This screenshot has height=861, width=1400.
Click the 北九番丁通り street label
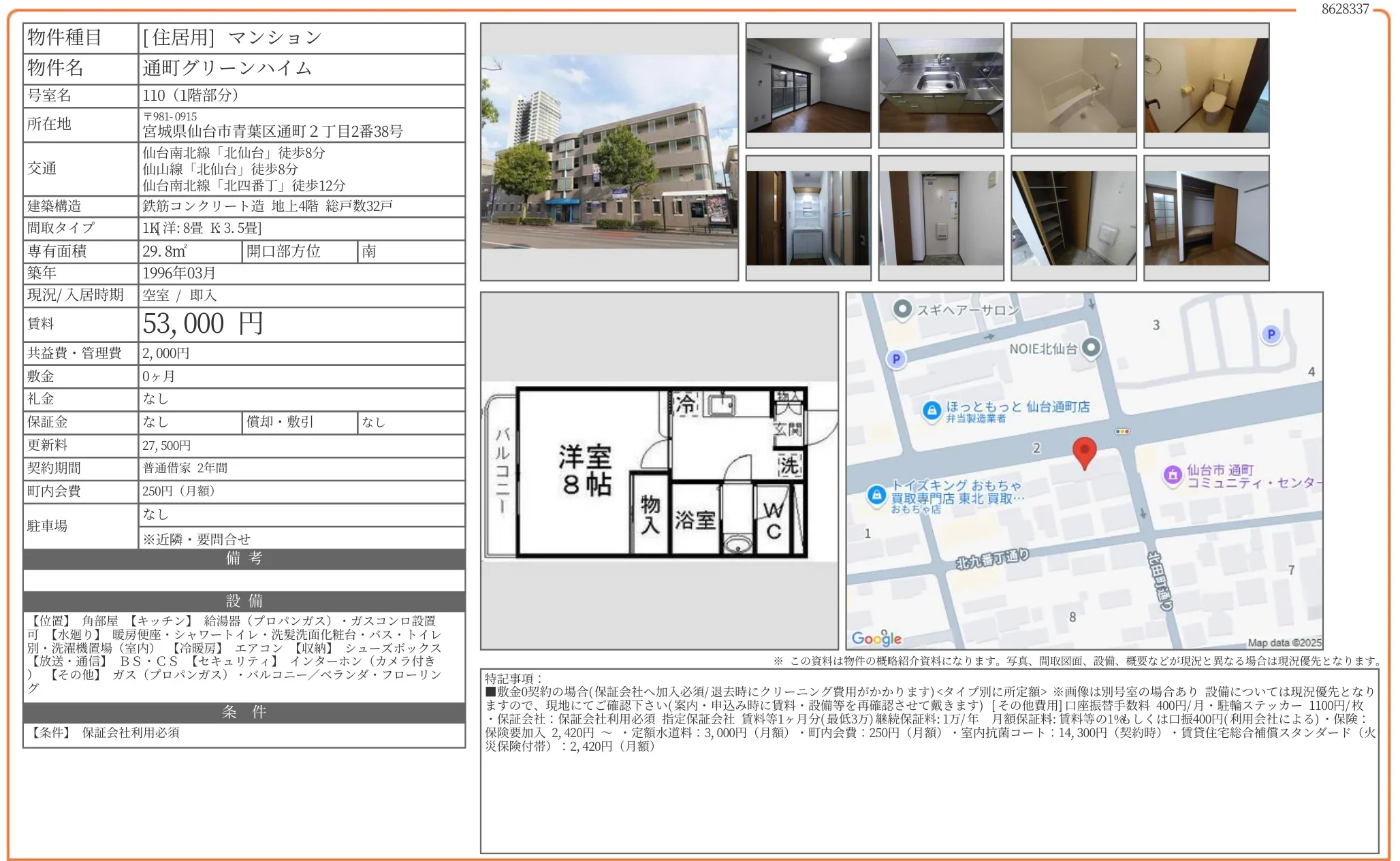(992, 558)
